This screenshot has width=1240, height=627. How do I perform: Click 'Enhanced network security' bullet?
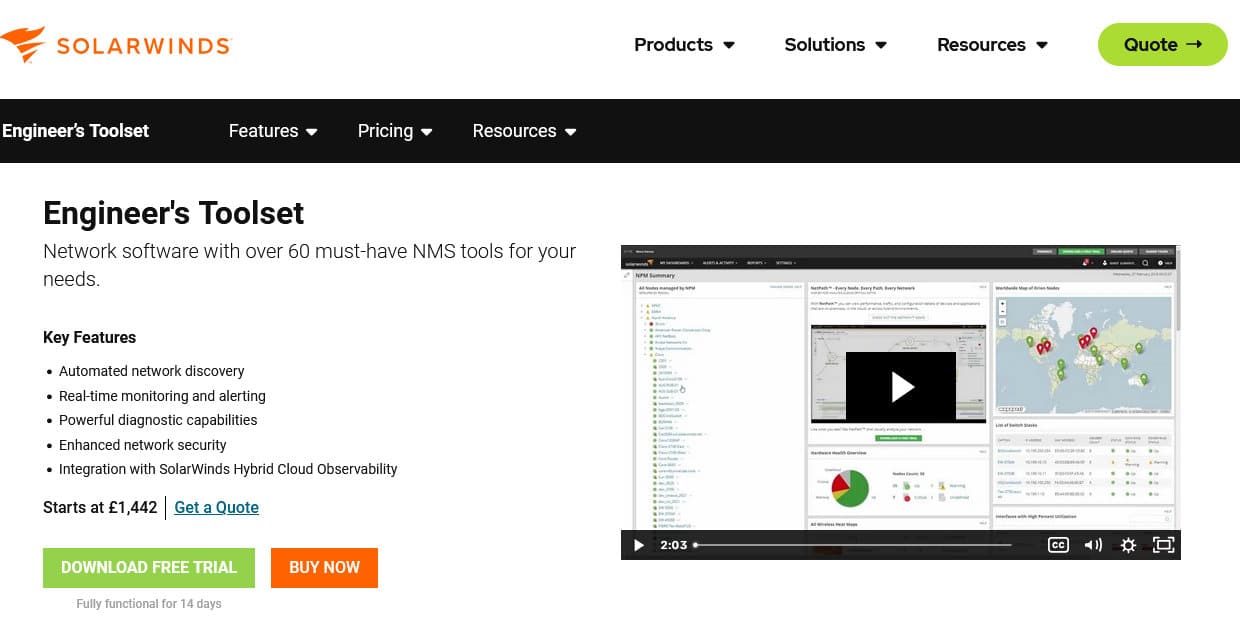click(x=143, y=445)
